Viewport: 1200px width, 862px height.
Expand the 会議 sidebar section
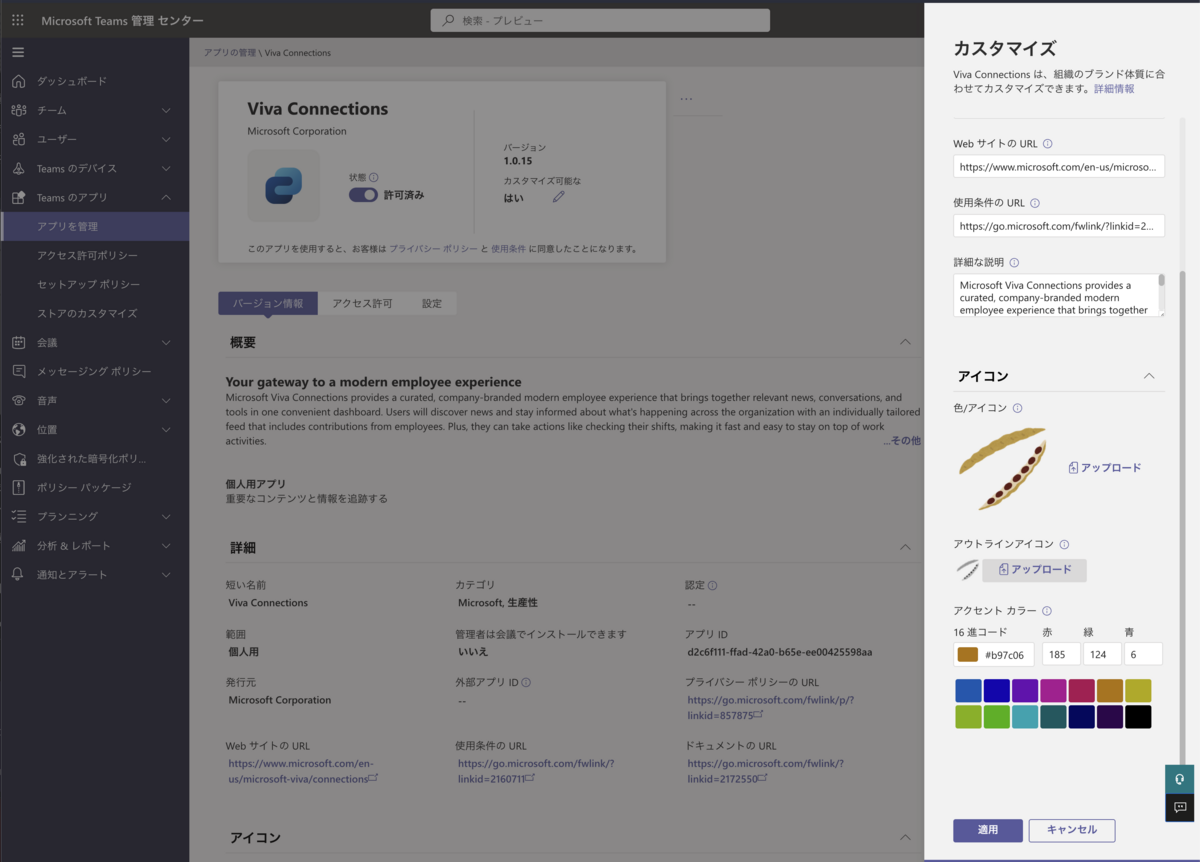(166, 342)
